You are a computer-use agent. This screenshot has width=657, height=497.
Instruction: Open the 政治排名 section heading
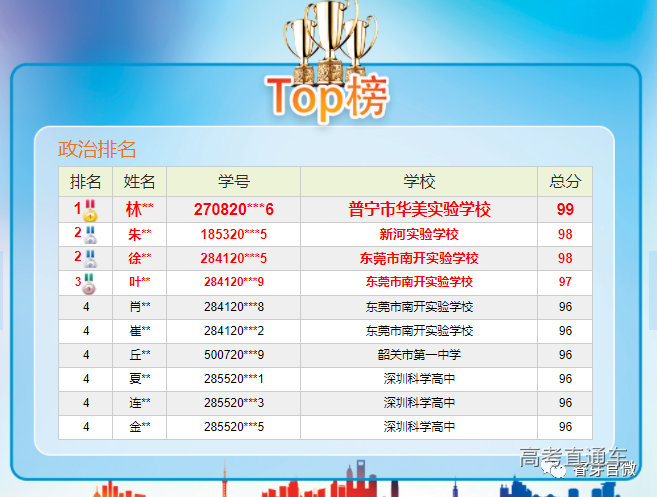pyautogui.click(x=97, y=150)
